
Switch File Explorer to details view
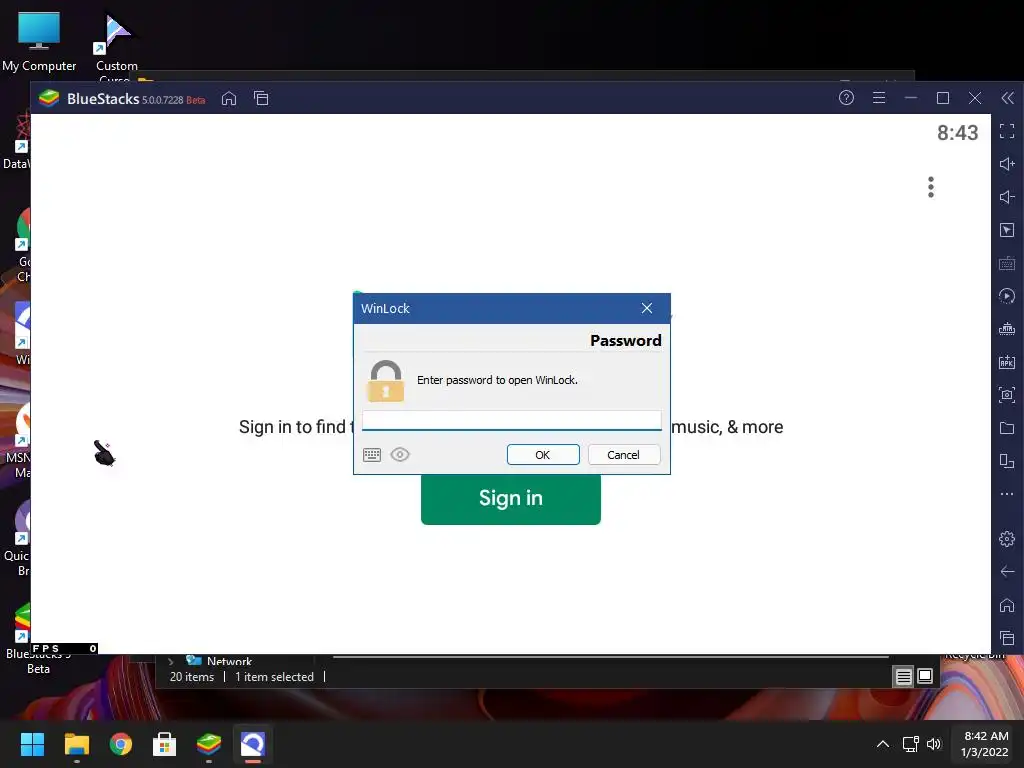pyautogui.click(x=903, y=677)
